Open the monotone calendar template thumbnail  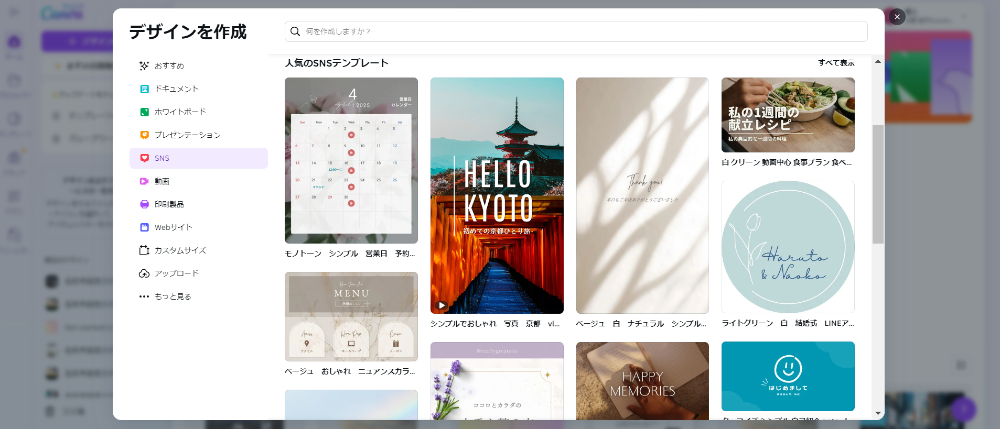pyautogui.click(x=351, y=161)
